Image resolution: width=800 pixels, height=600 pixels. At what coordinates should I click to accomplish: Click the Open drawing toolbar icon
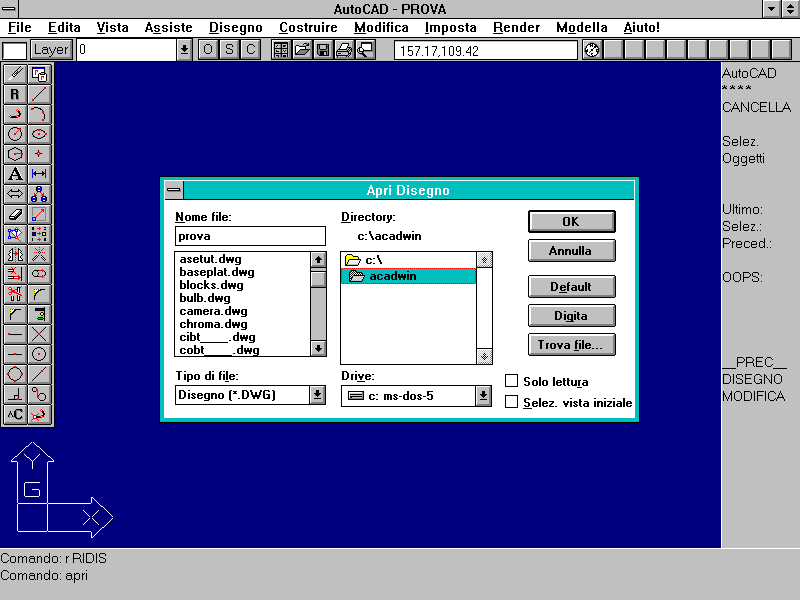coord(302,49)
